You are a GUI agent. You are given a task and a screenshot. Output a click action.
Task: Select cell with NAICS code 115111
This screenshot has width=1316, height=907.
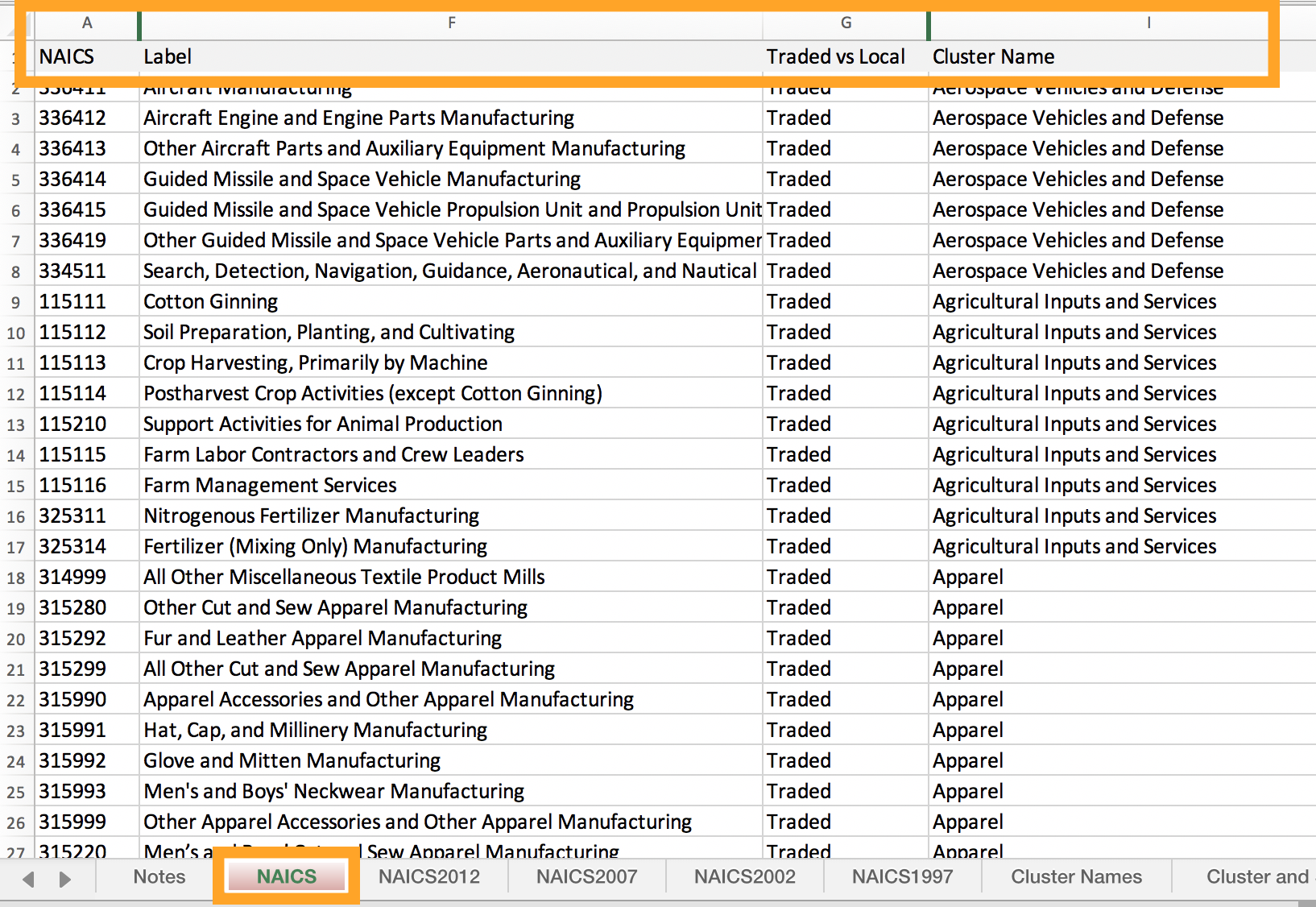click(x=87, y=301)
